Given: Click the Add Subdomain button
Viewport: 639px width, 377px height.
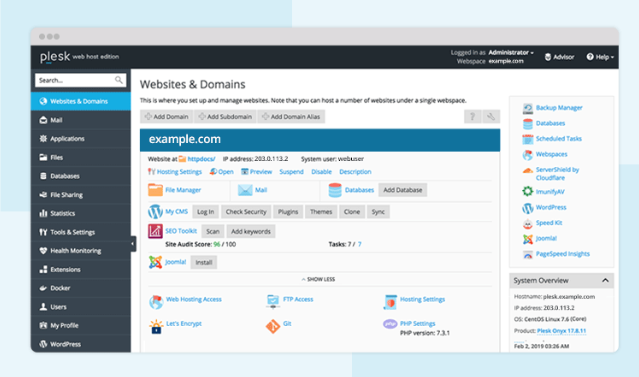Looking at the screenshot, I should coord(225,117).
